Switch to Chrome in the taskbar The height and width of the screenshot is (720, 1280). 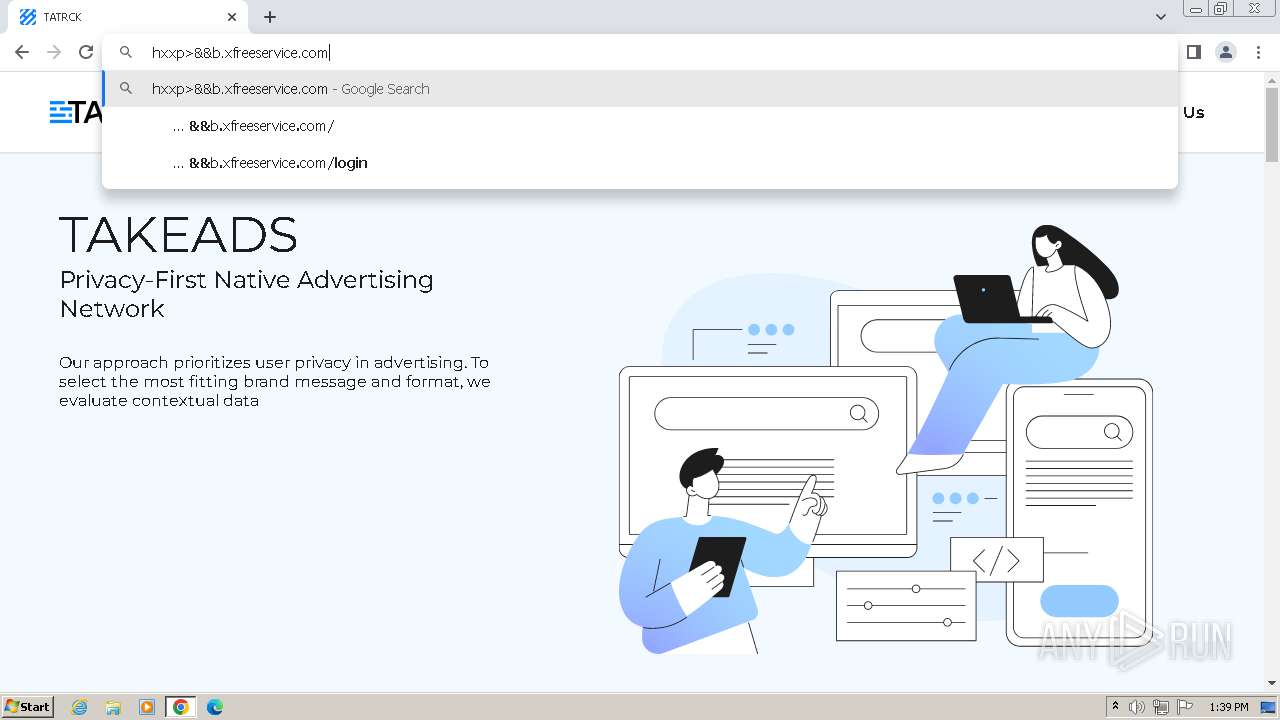(181, 707)
